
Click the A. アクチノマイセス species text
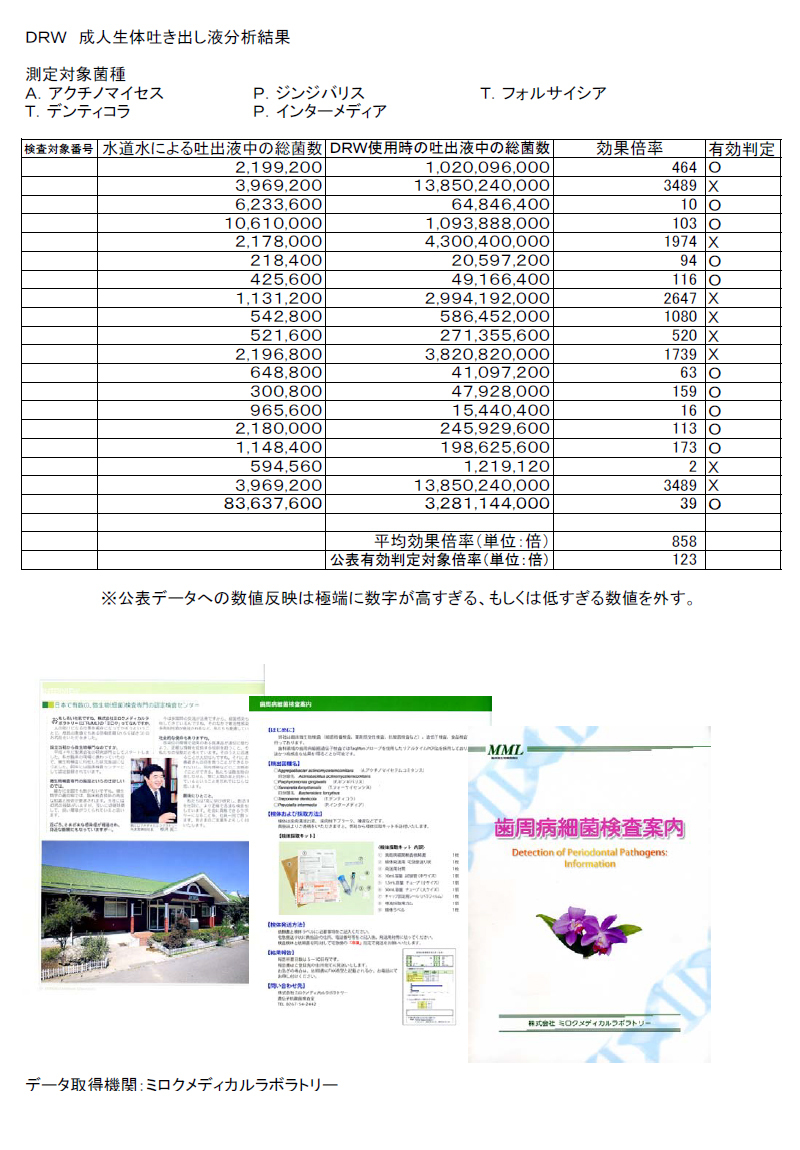pos(95,94)
